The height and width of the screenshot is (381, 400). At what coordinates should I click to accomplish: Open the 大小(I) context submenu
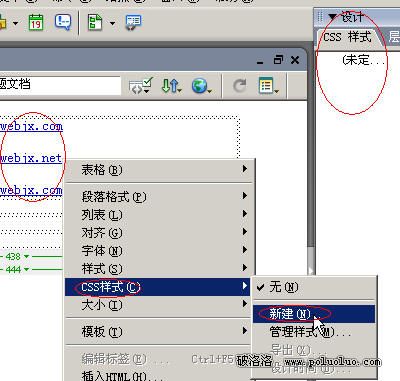pyautogui.click(x=159, y=305)
